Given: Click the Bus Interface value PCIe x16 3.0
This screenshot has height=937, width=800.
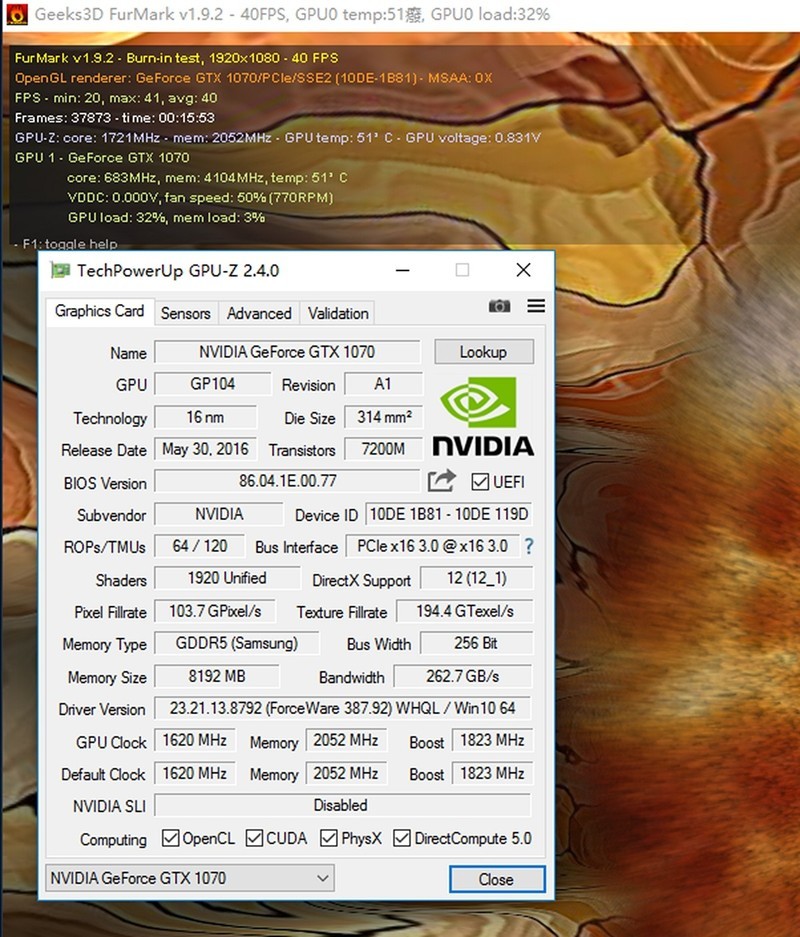Looking at the screenshot, I should click(433, 546).
